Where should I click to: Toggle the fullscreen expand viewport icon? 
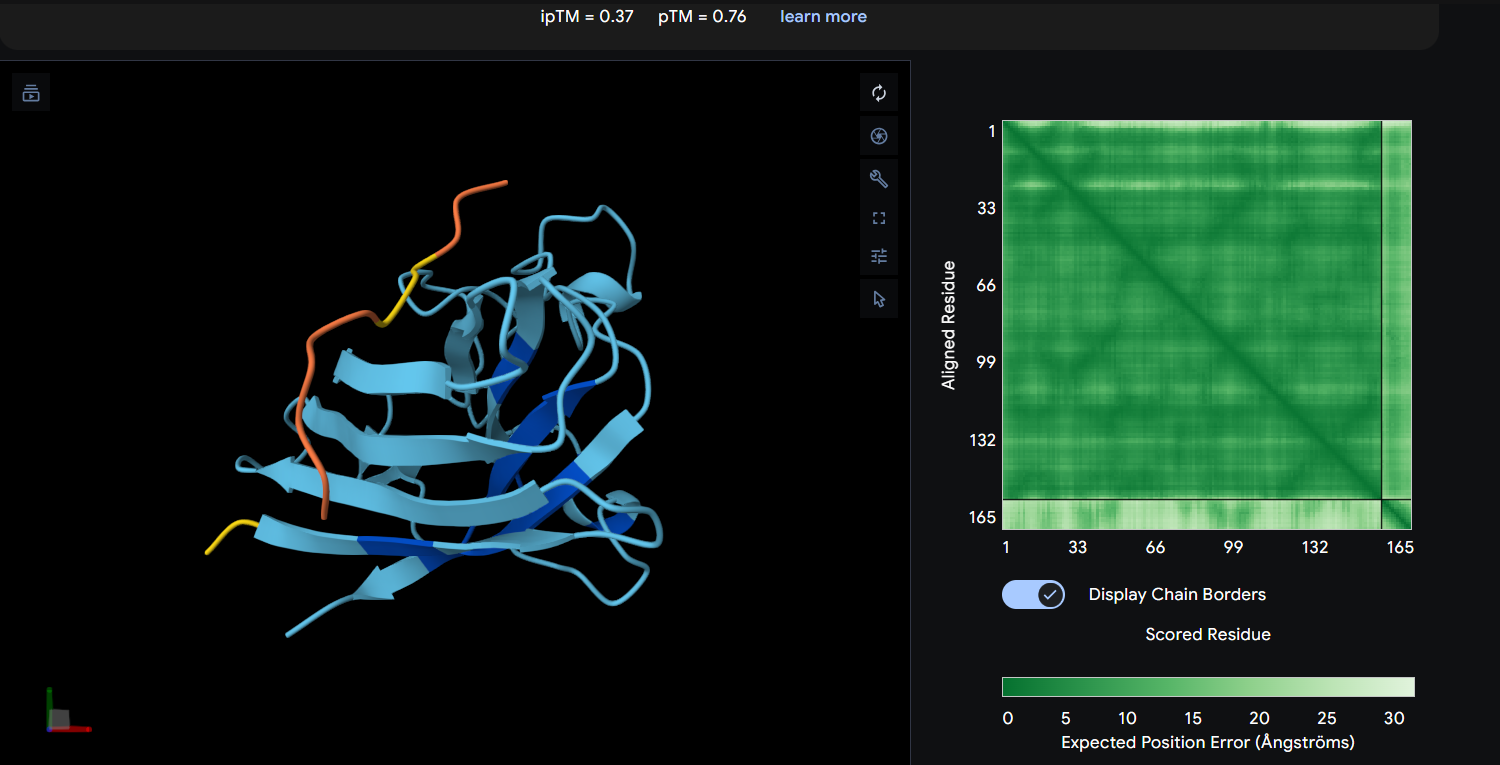tap(879, 218)
